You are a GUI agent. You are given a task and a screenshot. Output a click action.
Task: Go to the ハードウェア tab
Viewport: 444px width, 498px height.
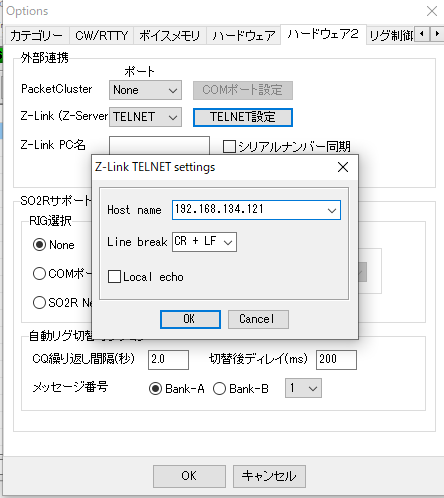tap(244, 35)
